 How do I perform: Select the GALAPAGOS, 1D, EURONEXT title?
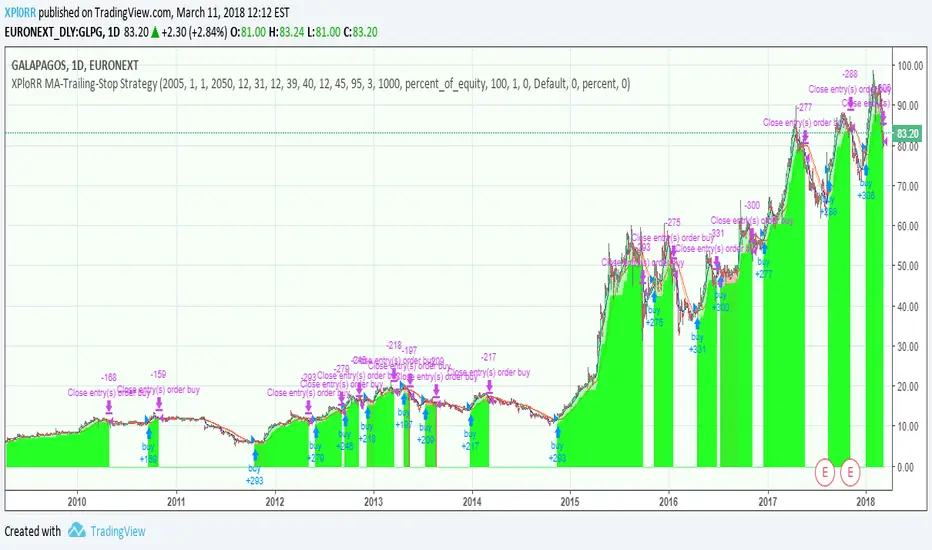[75, 65]
